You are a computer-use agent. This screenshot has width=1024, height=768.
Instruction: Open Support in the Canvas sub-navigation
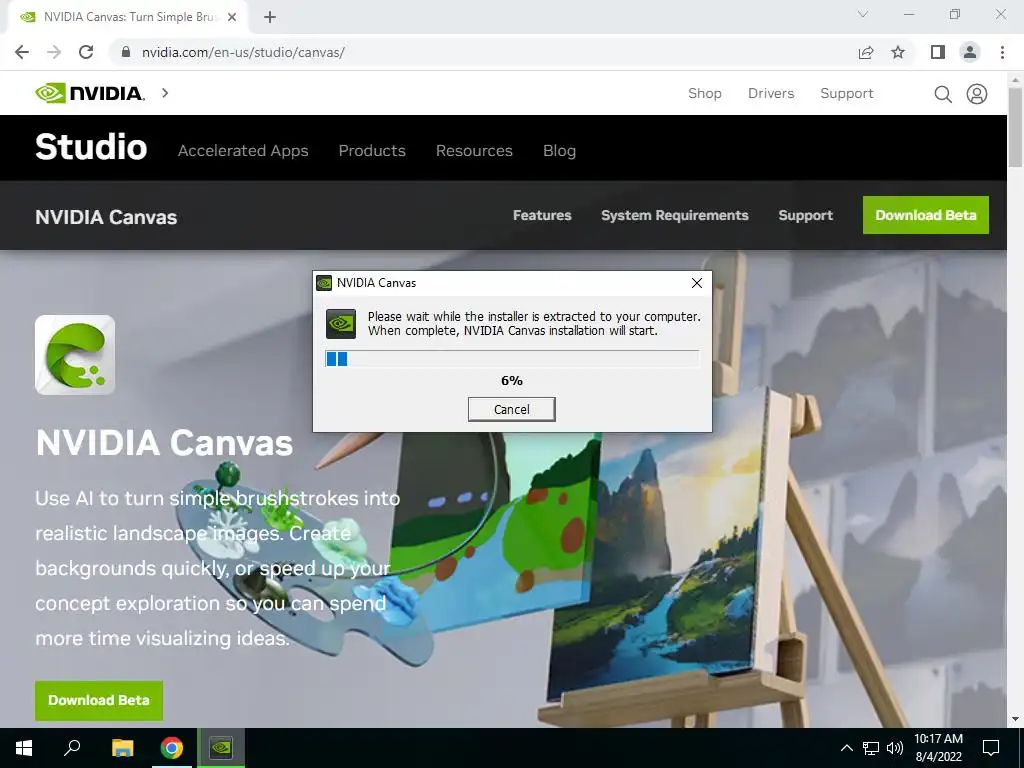(805, 216)
